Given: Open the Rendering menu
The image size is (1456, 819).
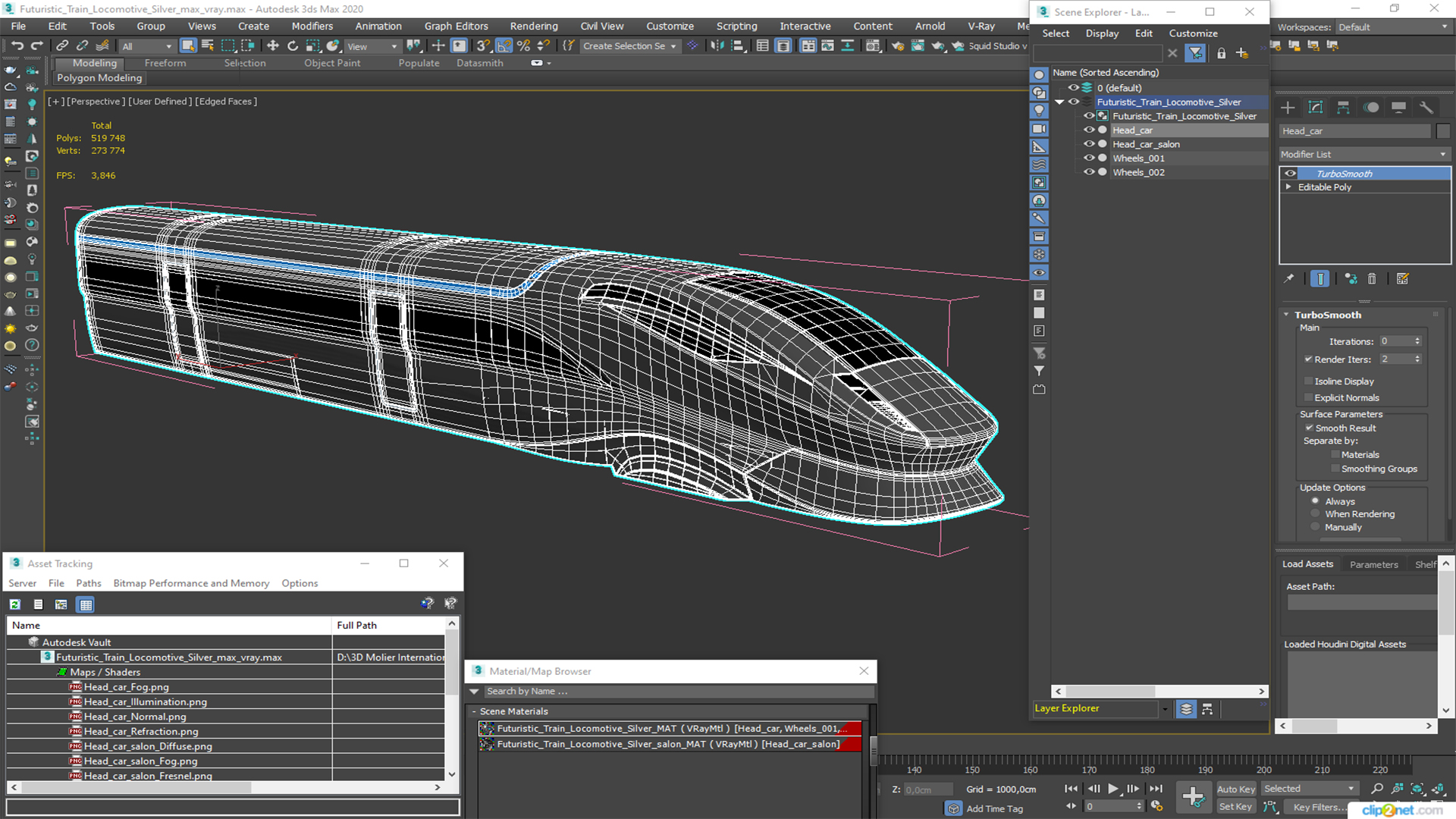Looking at the screenshot, I should click(533, 26).
